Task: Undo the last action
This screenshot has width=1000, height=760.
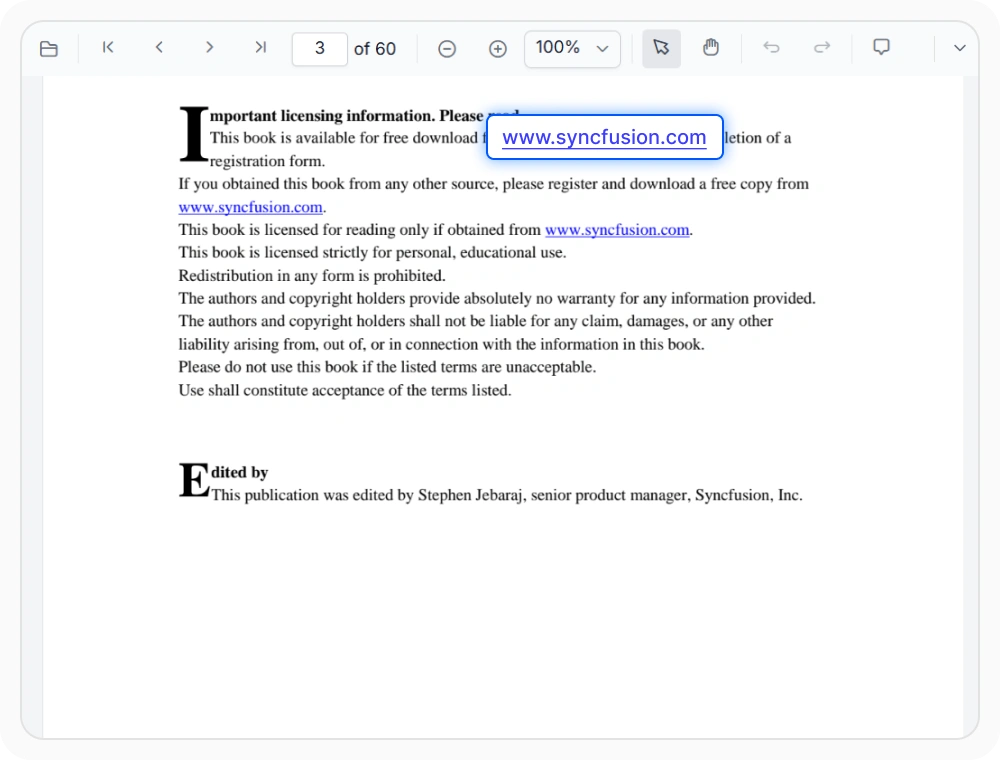Action: click(771, 48)
